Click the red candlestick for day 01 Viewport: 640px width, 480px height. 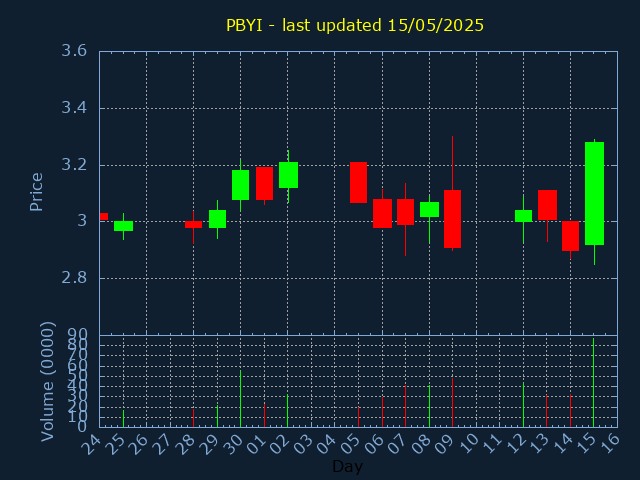click(x=264, y=184)
